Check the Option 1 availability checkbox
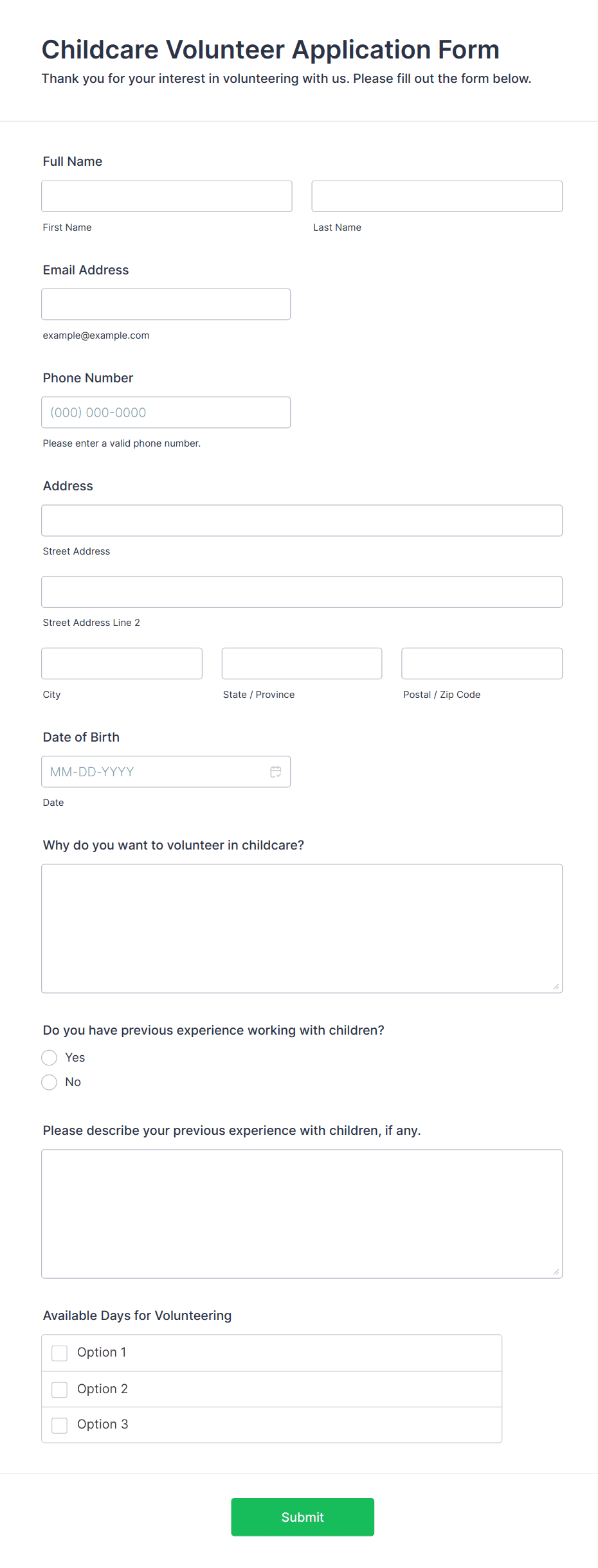Screen dimensions: 598x1568 tap(59, 1352)
